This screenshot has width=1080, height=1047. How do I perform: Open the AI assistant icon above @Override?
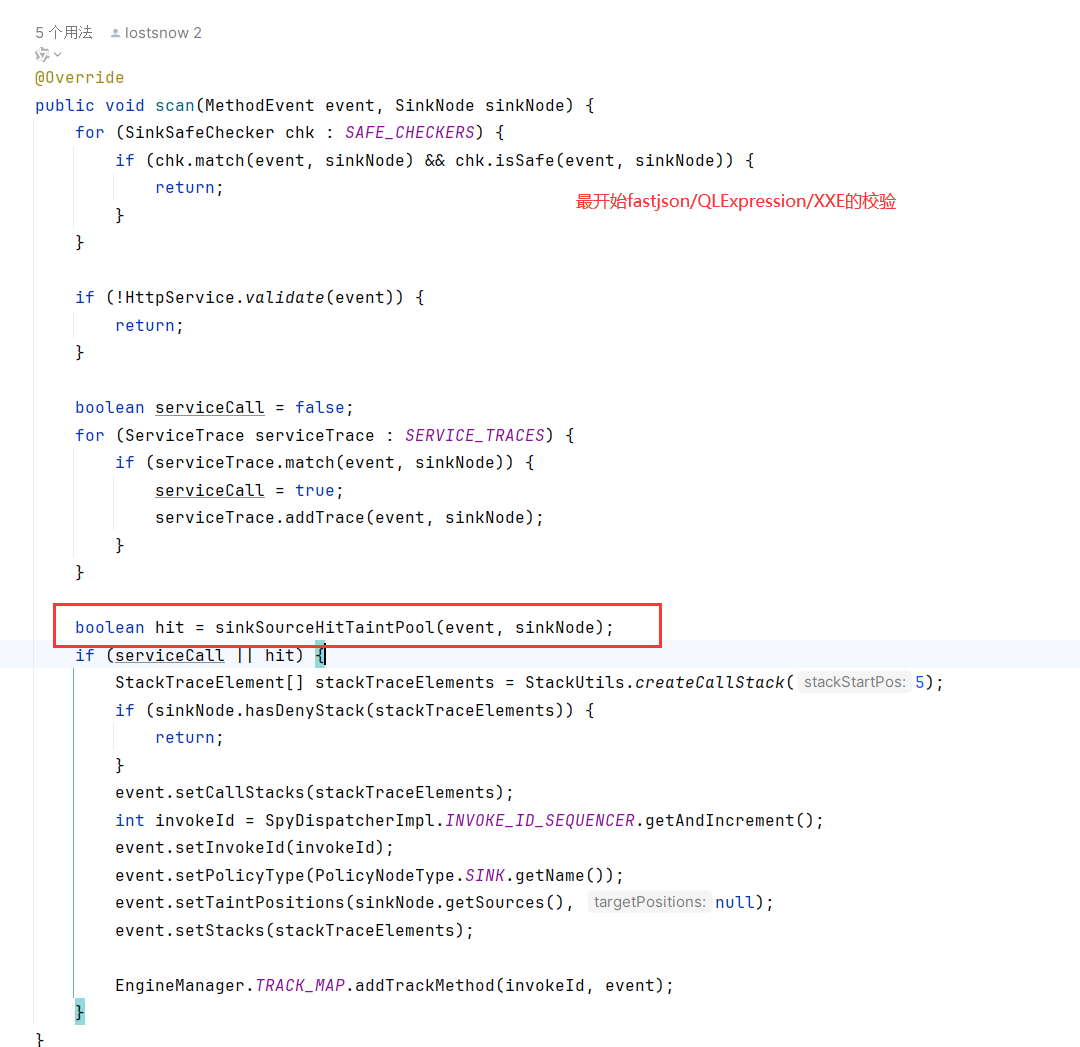pos(42,55)
